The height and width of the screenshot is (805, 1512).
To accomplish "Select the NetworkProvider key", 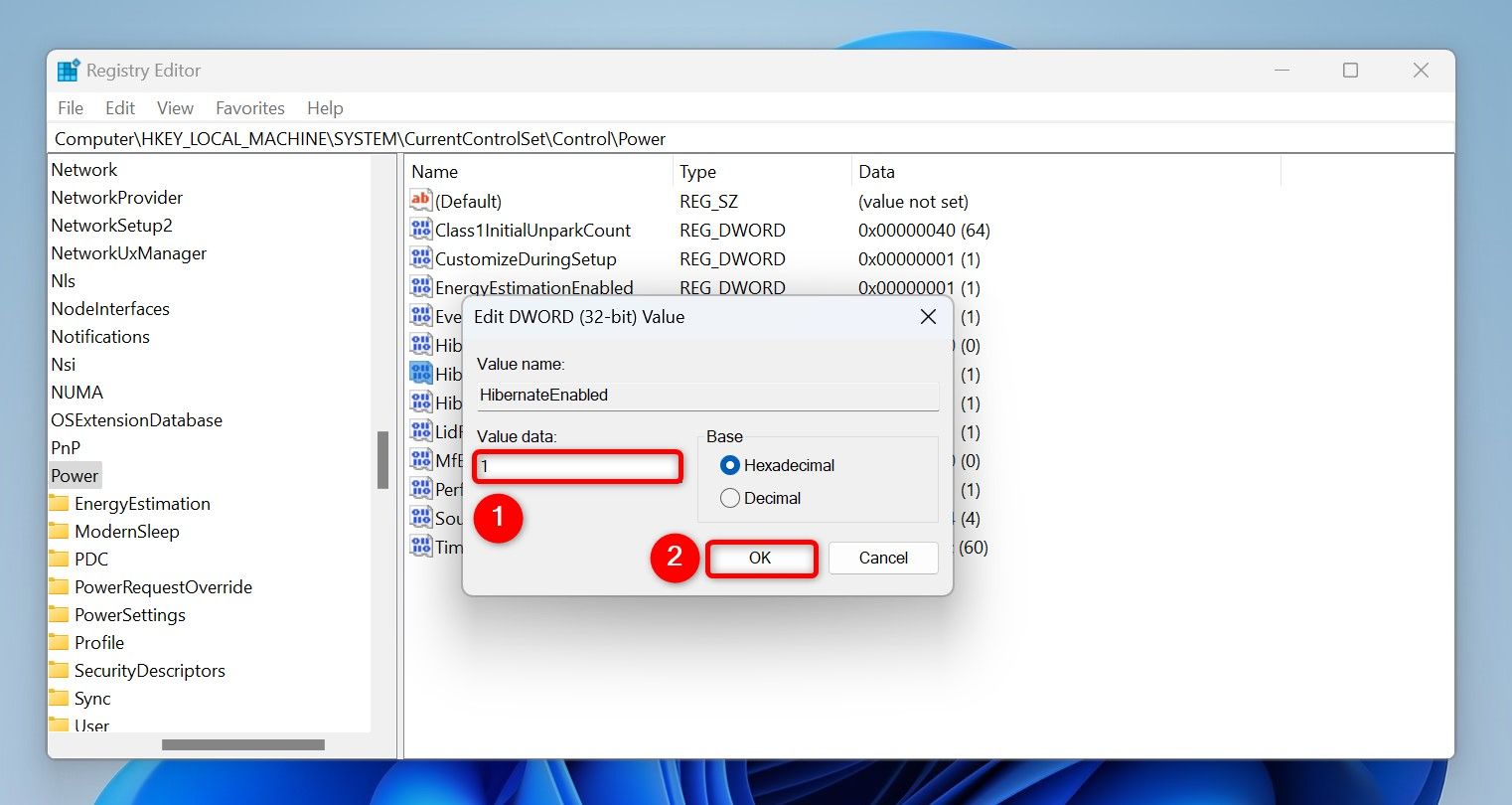I will pos(117,198).
